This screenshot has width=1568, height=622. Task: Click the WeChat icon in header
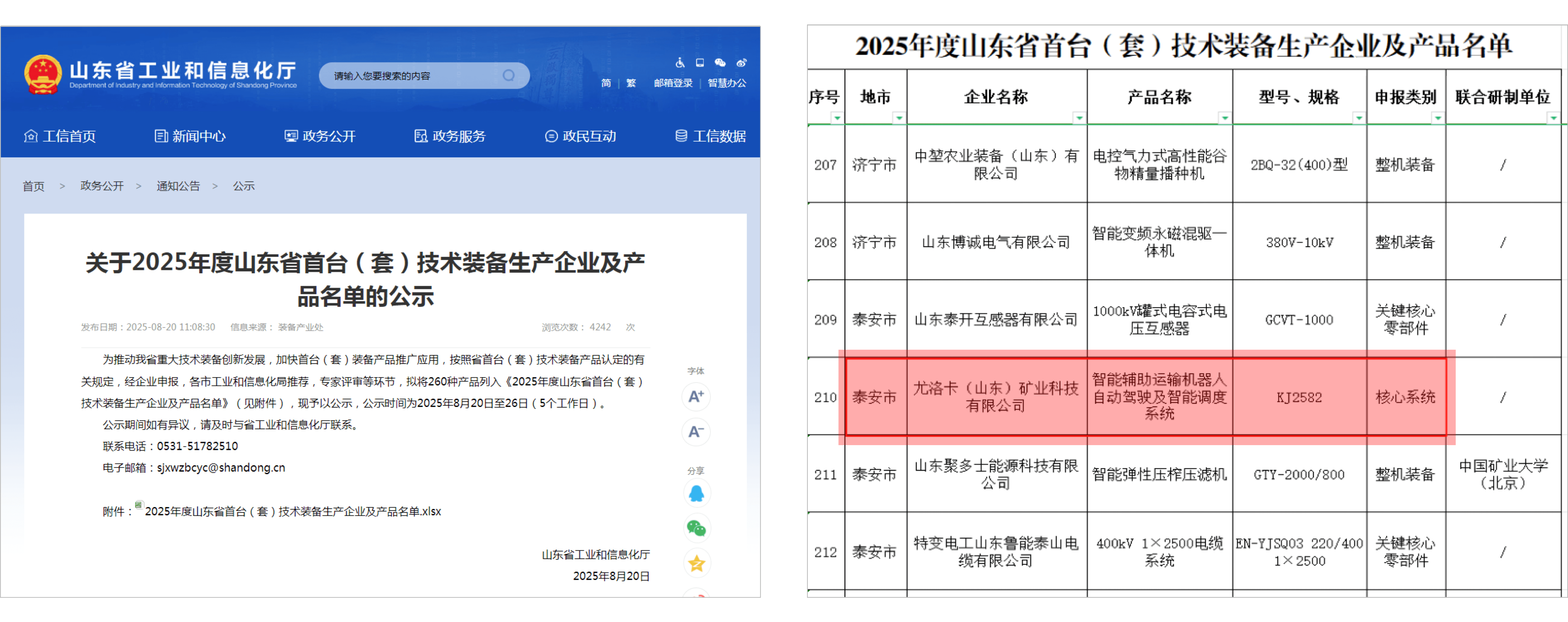[720, 63]
